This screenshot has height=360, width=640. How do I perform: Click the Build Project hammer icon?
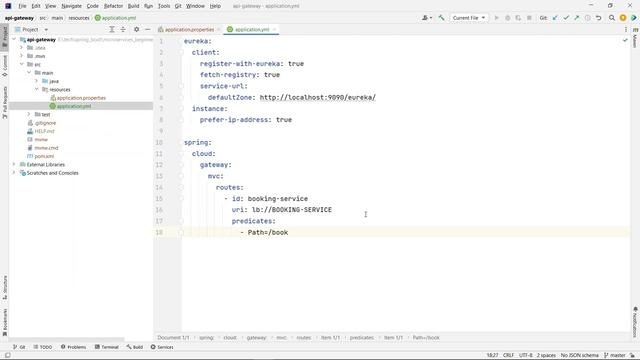[x=441, y=18]
